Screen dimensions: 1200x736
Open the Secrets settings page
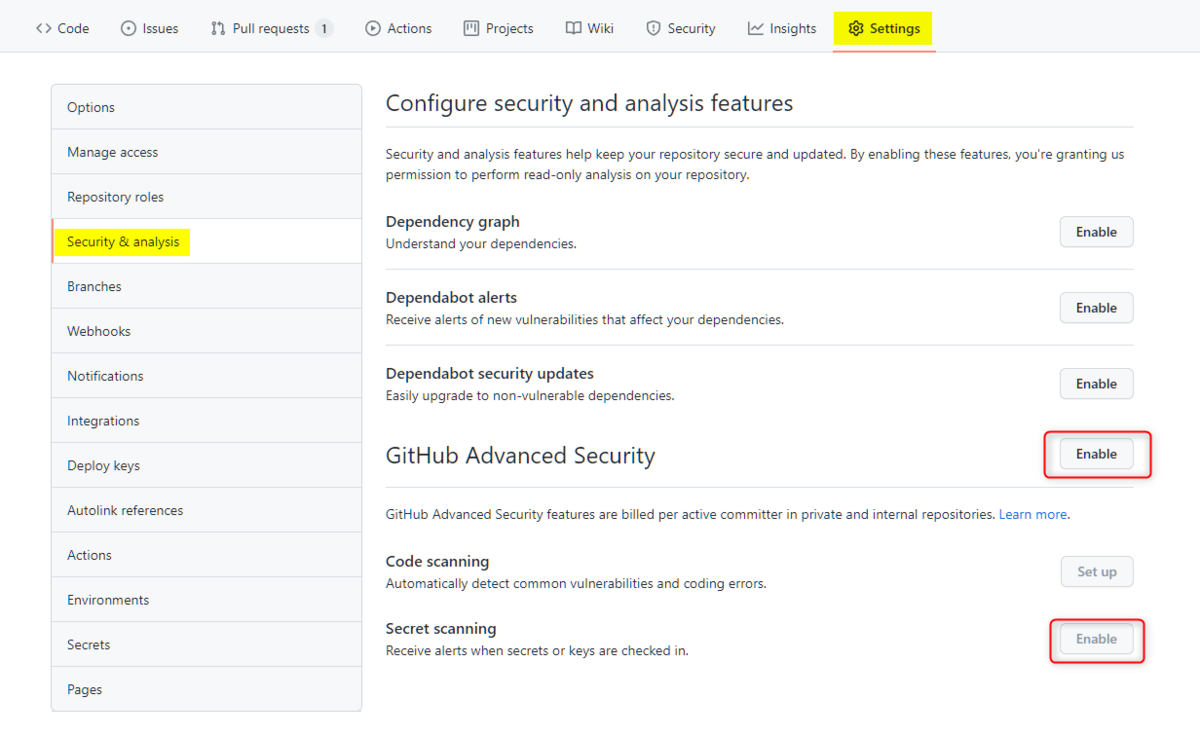click(x=89, y=645)
